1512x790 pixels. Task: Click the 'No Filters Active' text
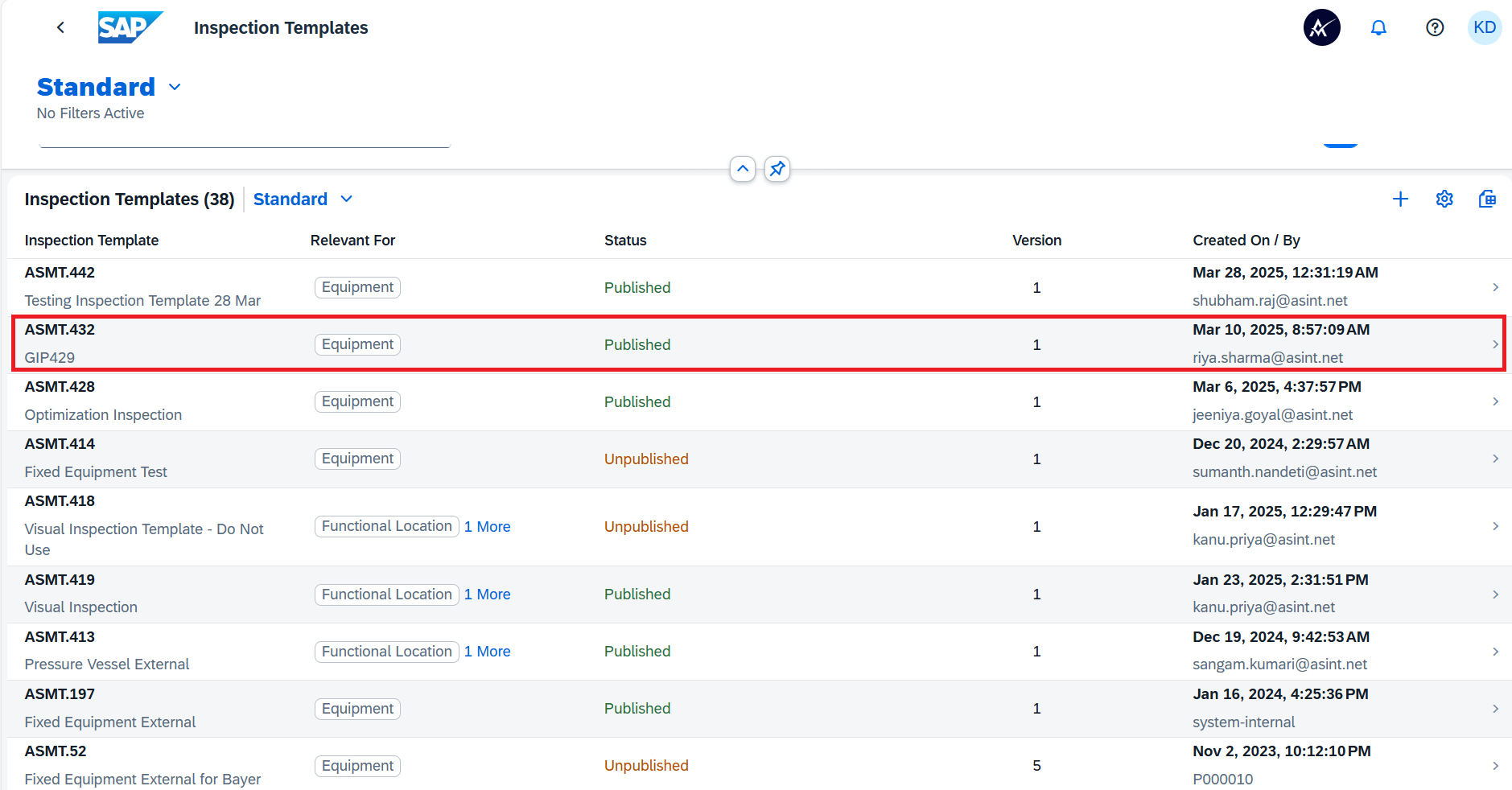click(x=90, y=113)
